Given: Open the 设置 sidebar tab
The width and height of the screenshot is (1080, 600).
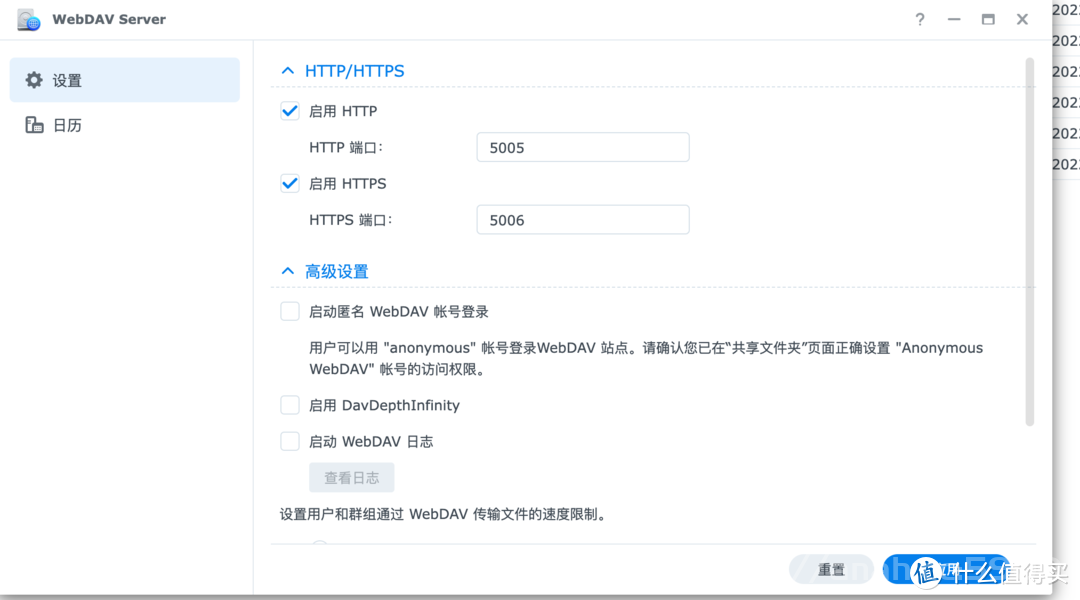Looking at the screenshot, I should point(125,80).
